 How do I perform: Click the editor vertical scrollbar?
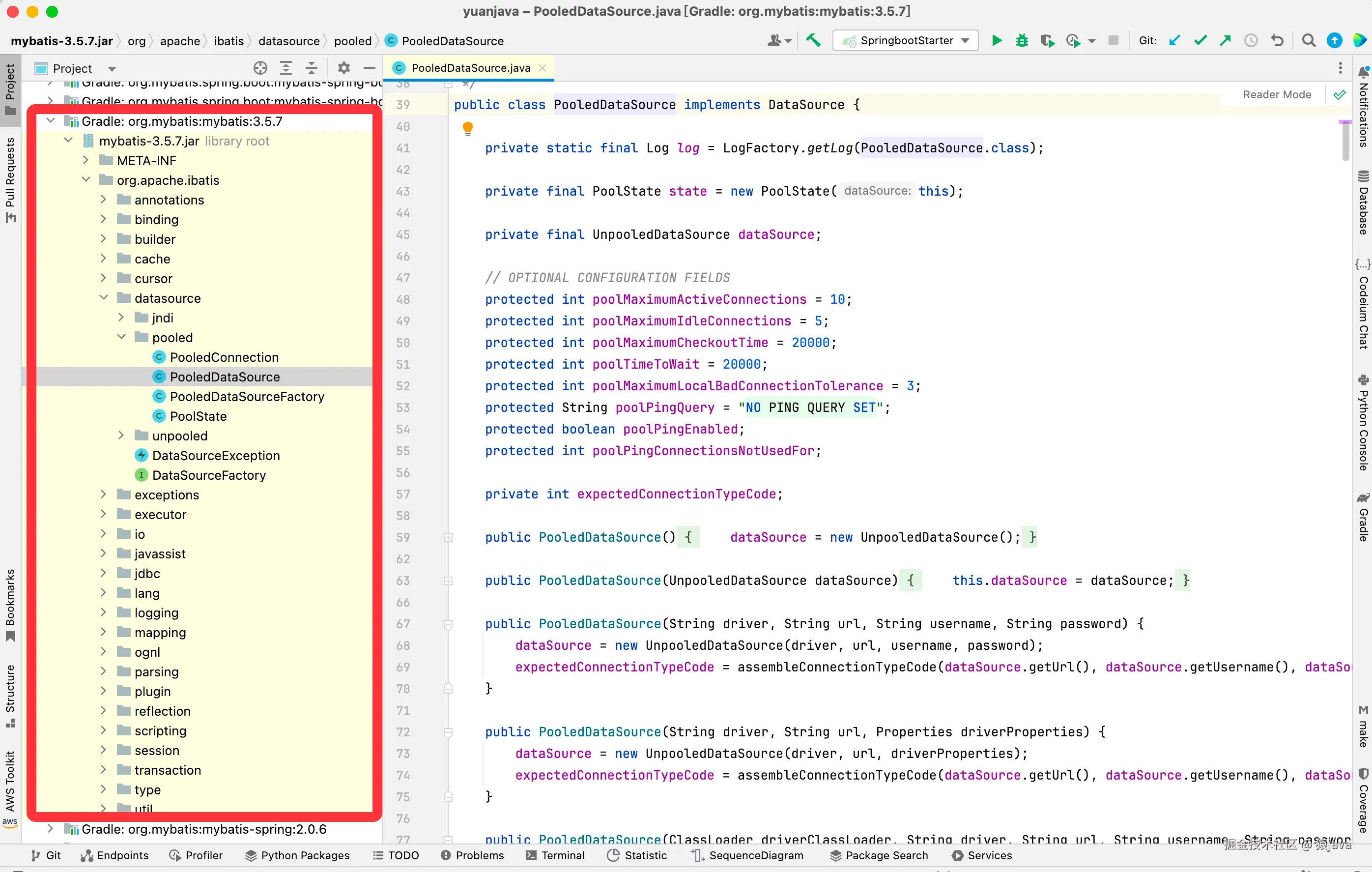point(1345,142)
